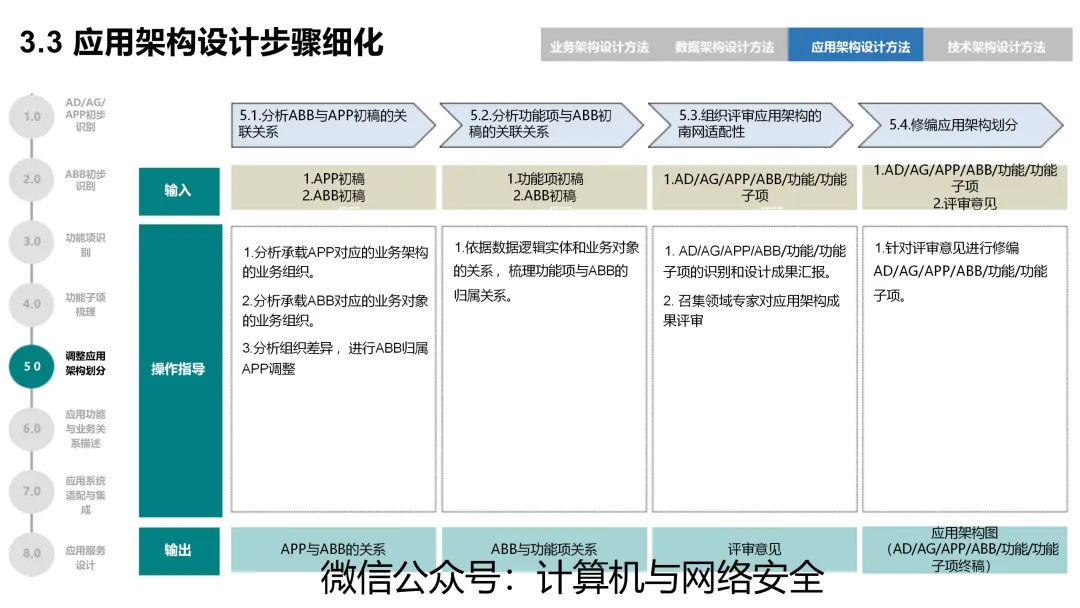Click the 5.4 修编应用架构划分 arrow
Viewport: 1080px width, 608px height.
coord(960,125)
